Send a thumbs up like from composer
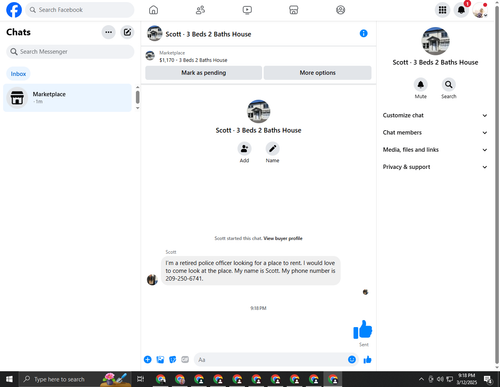 [367, 360]
